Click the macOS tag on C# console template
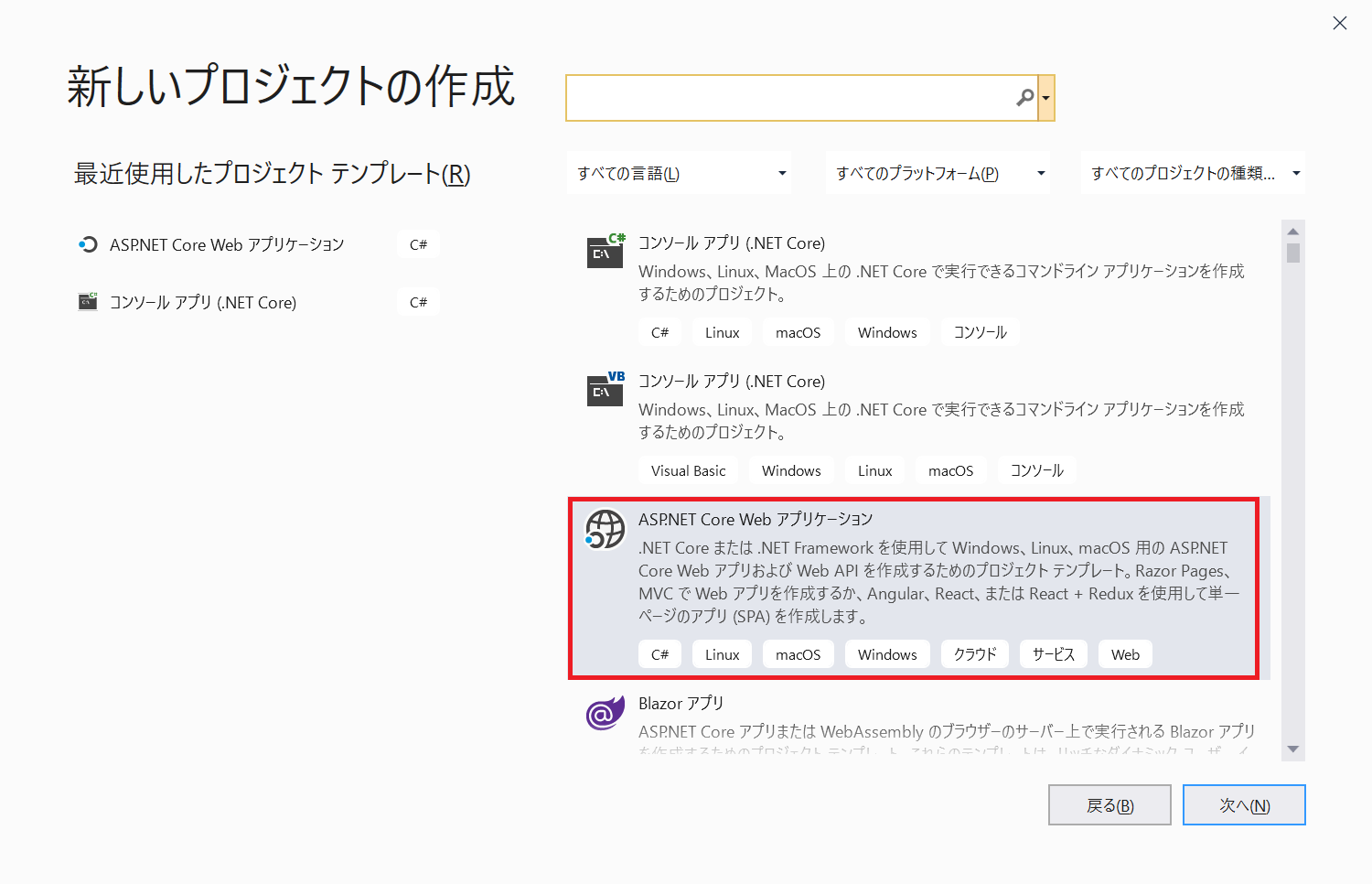 (798, 332)
